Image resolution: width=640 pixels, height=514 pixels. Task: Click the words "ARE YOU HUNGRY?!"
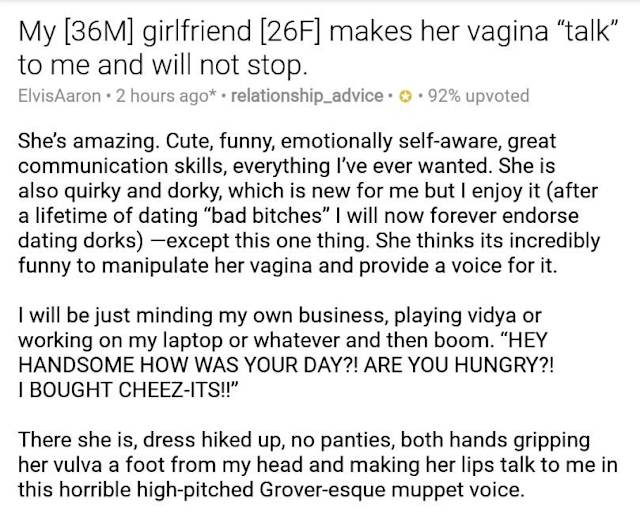pos(459,365)
